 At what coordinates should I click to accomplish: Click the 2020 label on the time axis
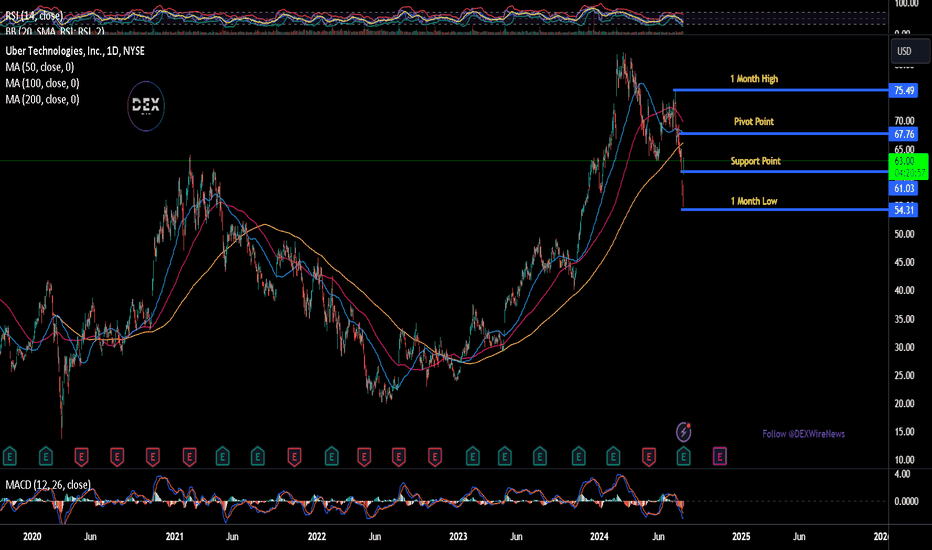click(x=32, y=536)
